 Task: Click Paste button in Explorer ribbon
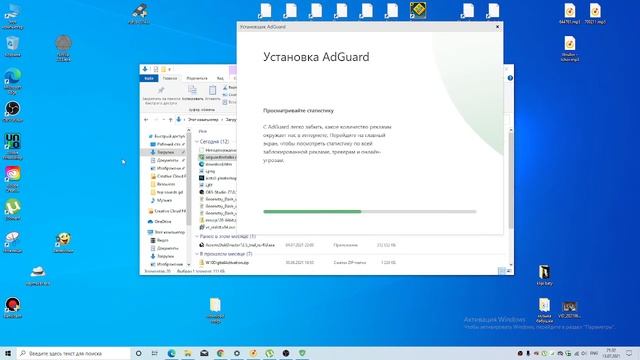pyautogui.click(x=212, y=93)
